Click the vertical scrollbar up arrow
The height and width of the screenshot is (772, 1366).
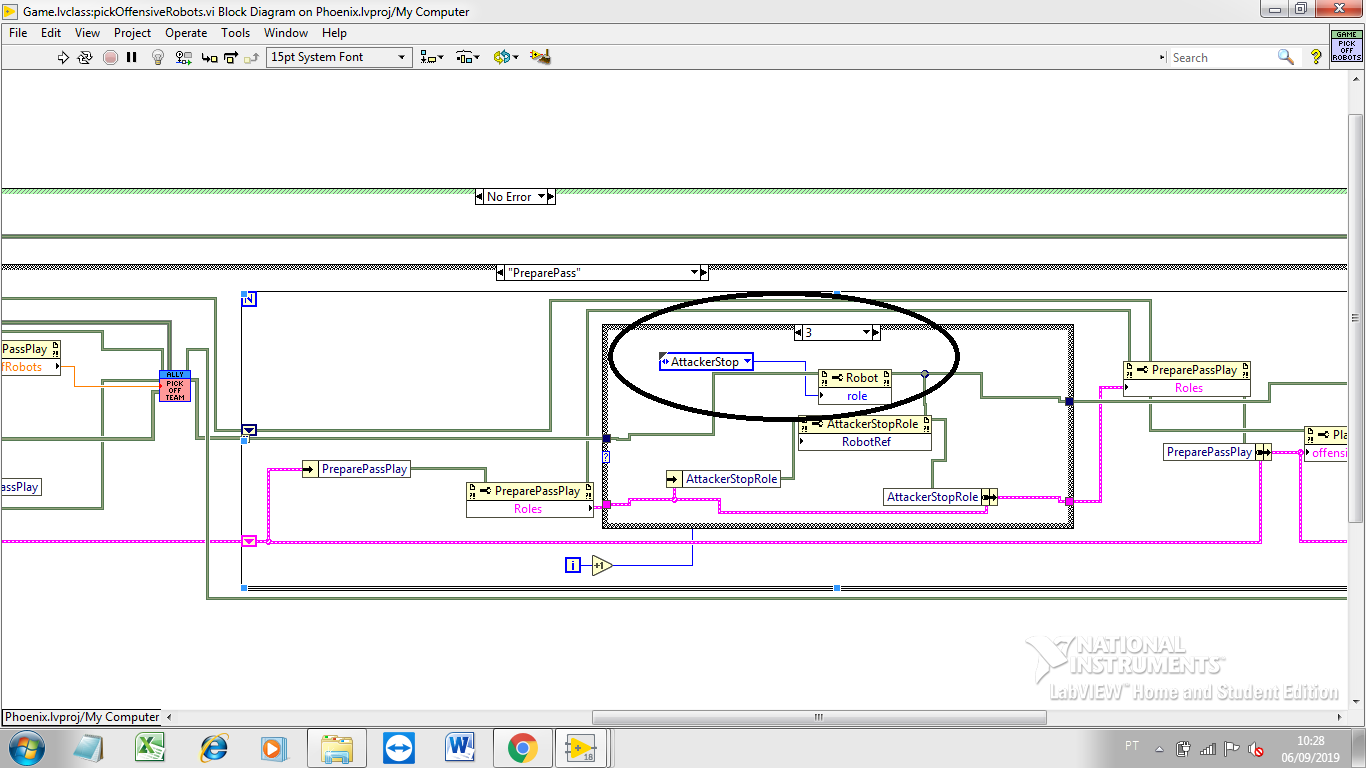click(x=1357, y=78)
